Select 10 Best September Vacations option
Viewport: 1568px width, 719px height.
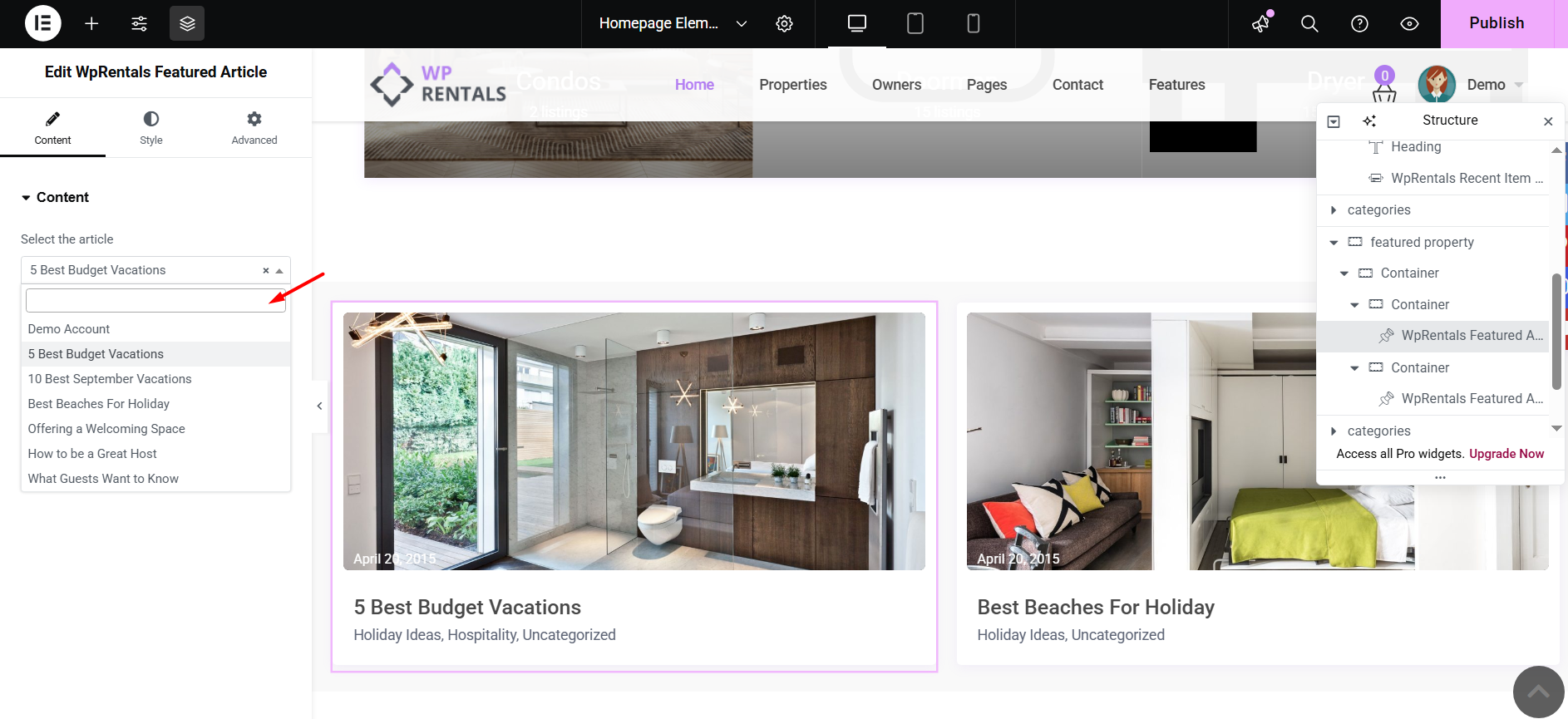click(110, 379)
